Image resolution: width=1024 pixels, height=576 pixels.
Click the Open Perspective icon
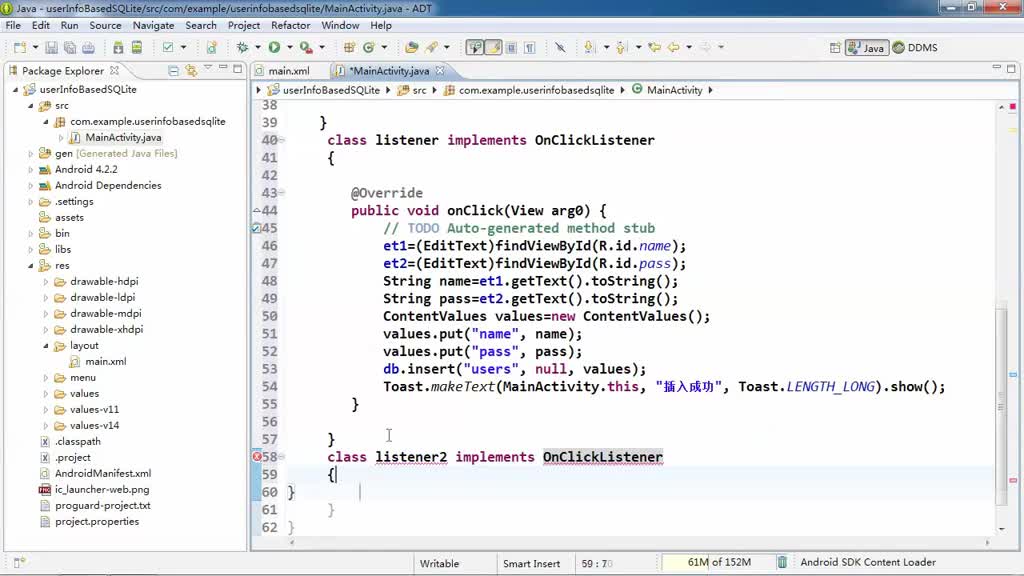(835, 48)
